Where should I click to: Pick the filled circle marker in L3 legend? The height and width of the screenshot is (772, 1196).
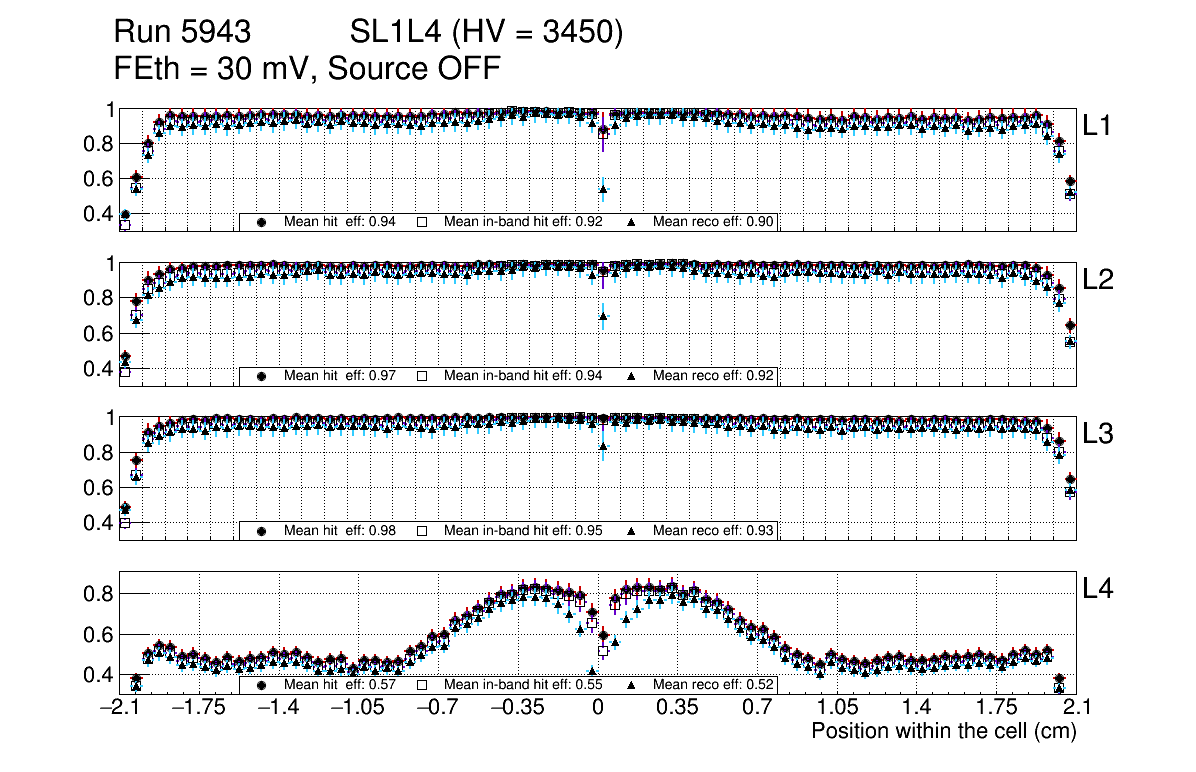262,530
